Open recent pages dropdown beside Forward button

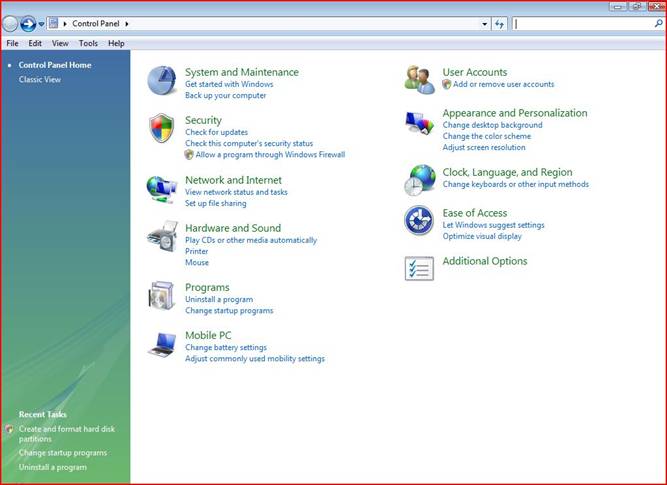pos(42,23)
